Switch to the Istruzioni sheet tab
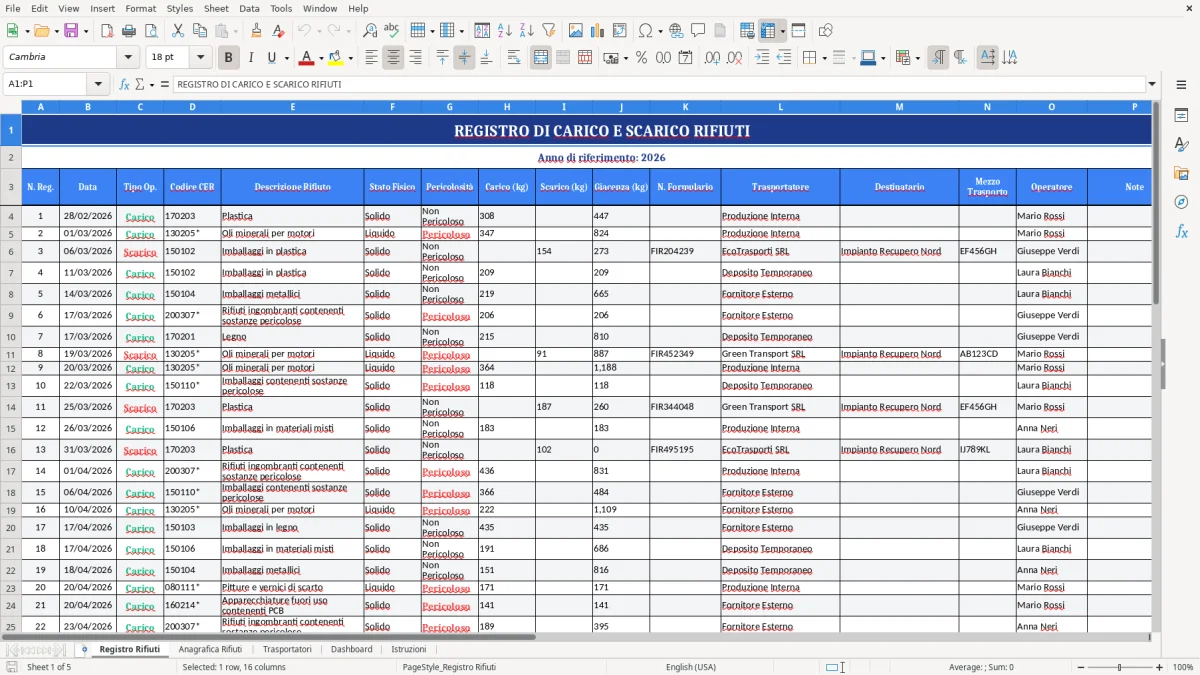The width and height of the screenshot is (1200, 675). (408, 649)
